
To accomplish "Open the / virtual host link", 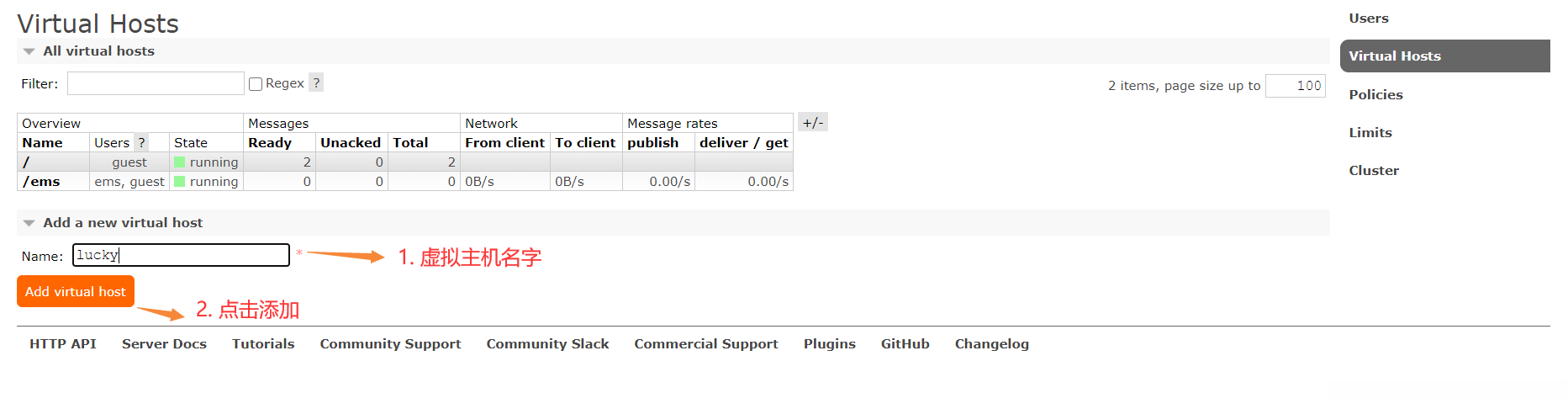I will (26, 162).
